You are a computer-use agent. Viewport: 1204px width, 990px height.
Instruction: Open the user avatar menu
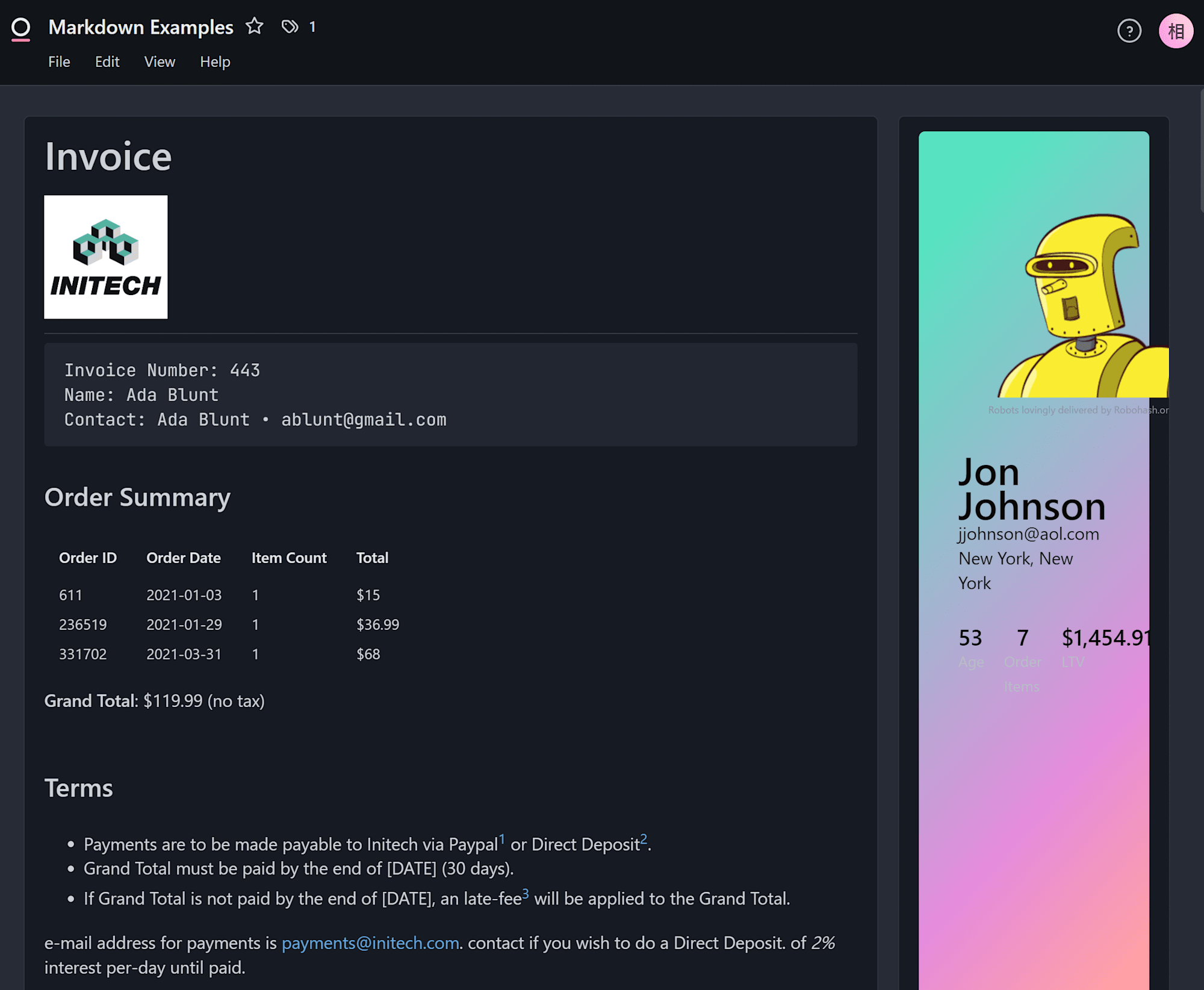1176,31
